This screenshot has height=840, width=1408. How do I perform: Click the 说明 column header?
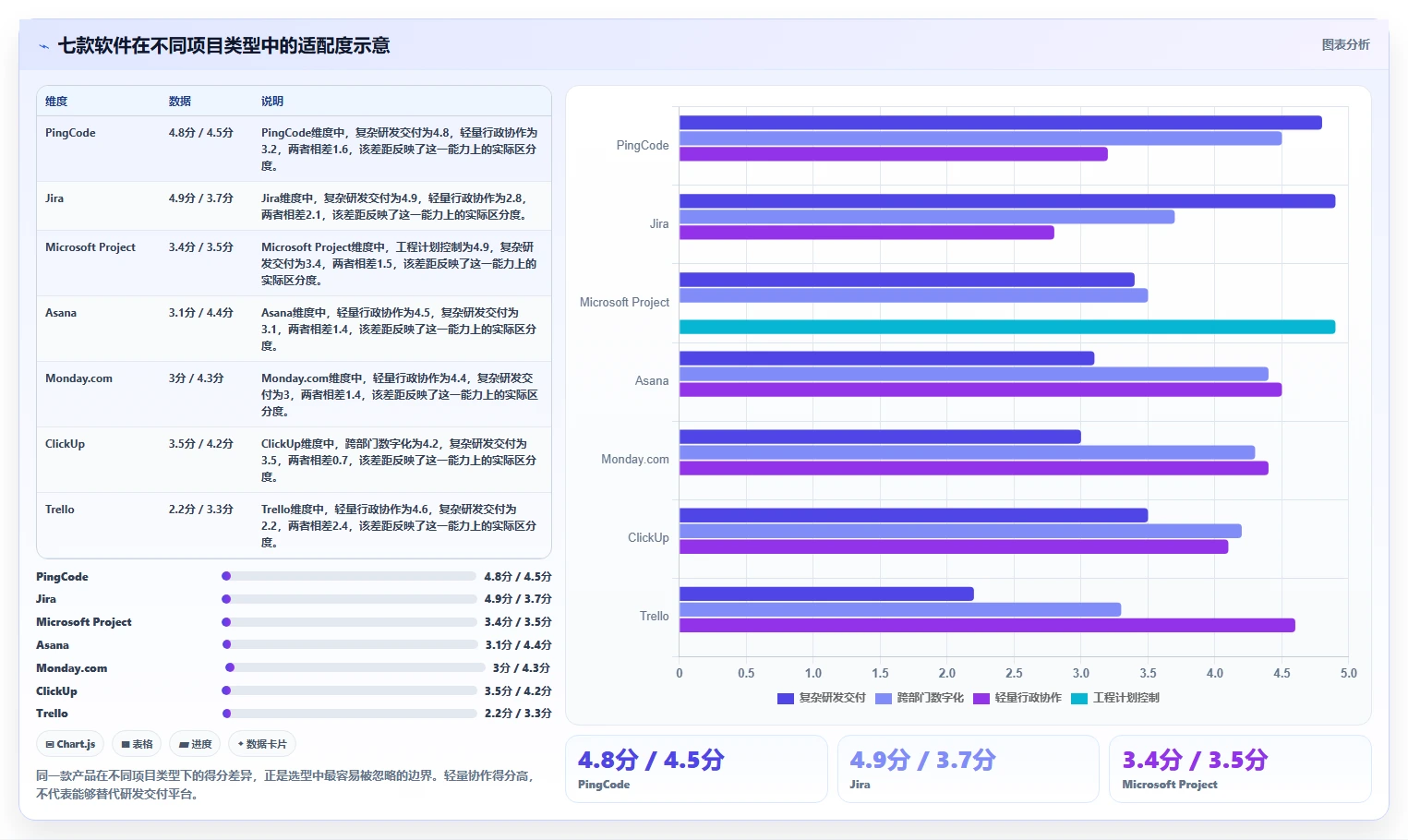272,102
